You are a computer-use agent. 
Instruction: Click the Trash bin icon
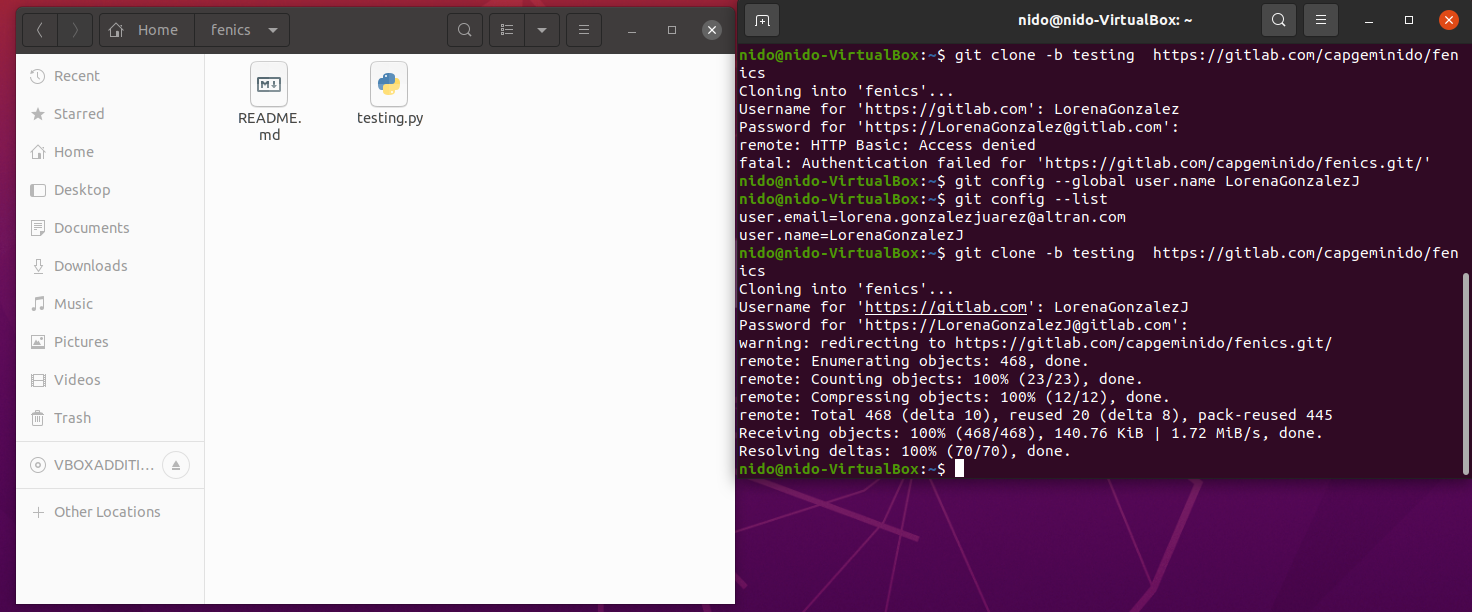tap(38, 418)
